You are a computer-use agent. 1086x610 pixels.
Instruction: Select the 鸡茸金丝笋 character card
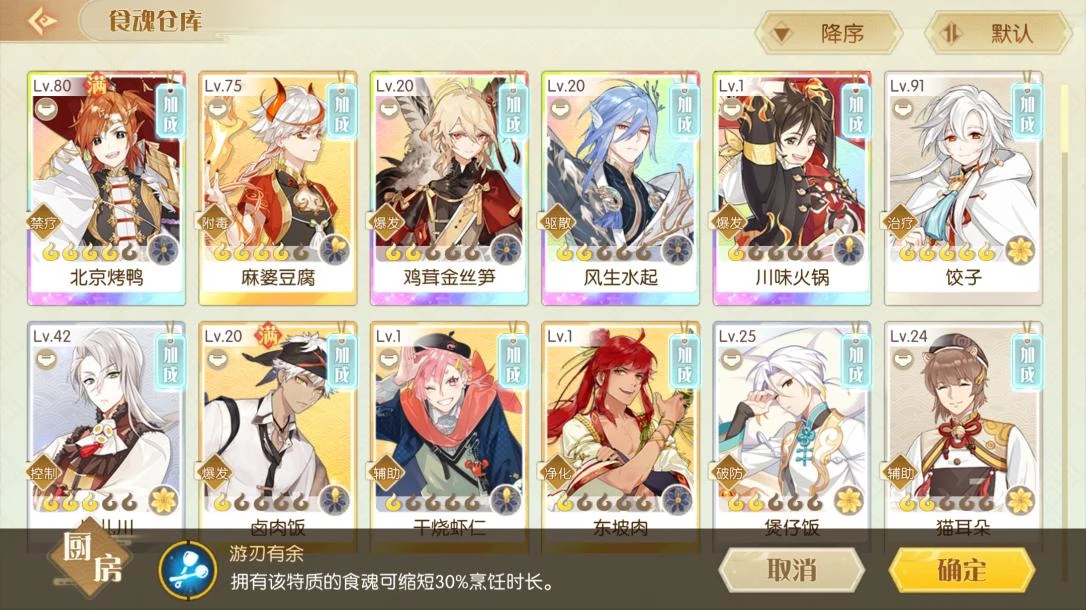point(449,188)
